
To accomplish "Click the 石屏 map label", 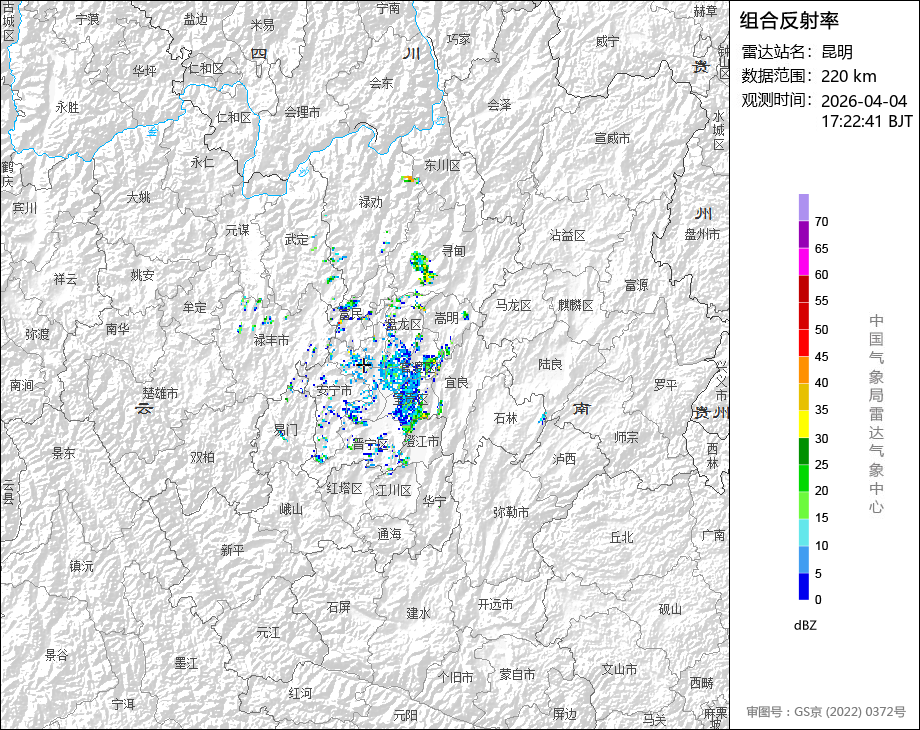I will tap(339, 607).
